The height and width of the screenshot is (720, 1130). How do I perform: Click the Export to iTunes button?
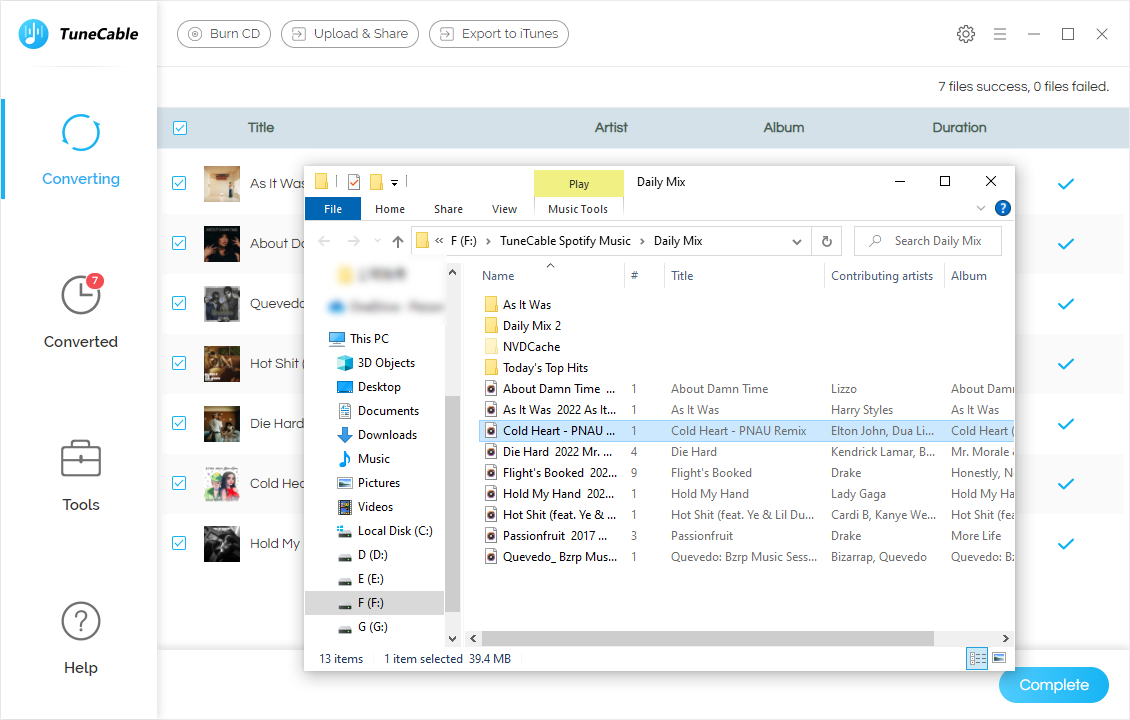coord(499,34)
